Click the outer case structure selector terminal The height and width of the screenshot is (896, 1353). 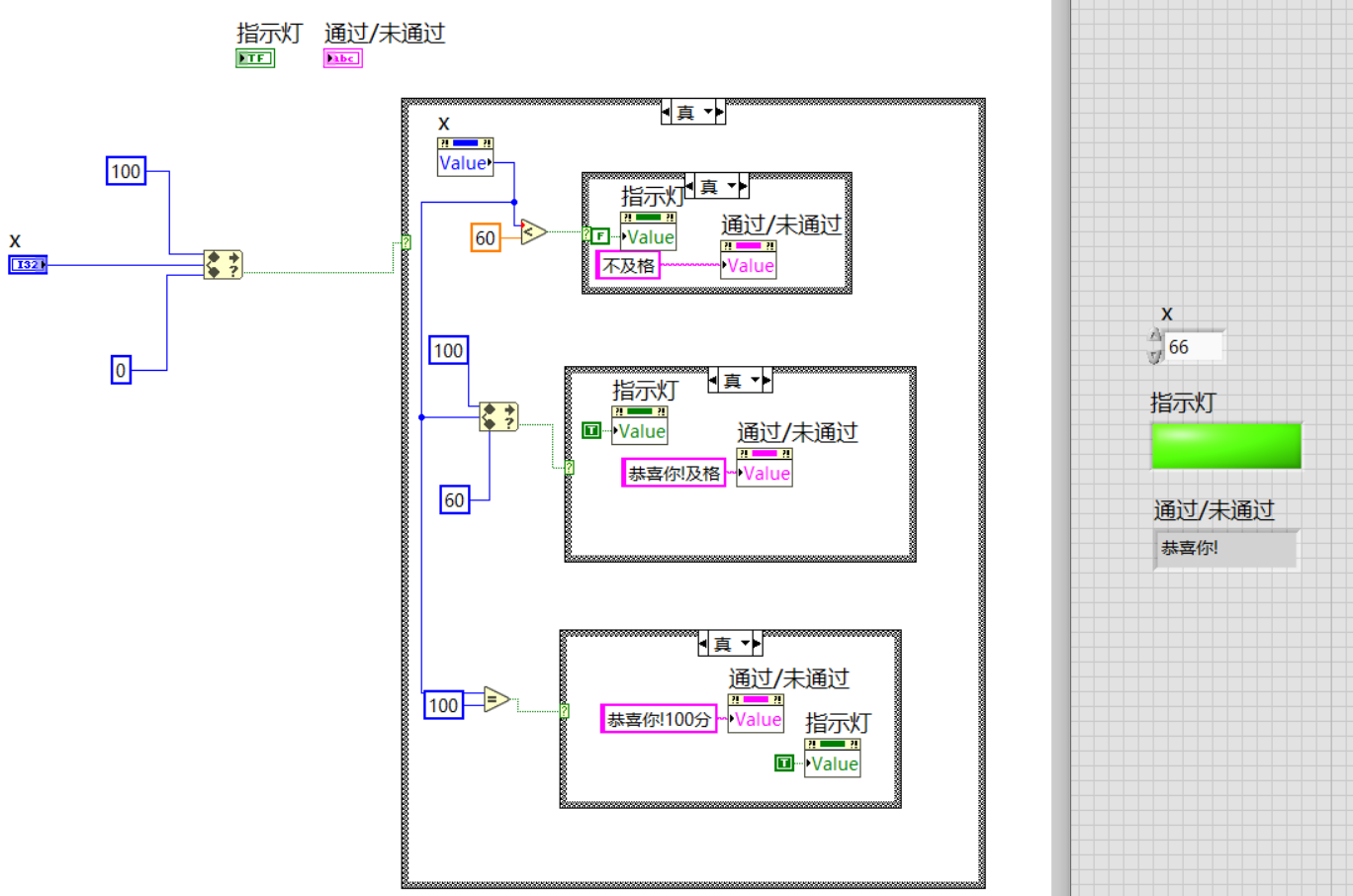(406, 242)
